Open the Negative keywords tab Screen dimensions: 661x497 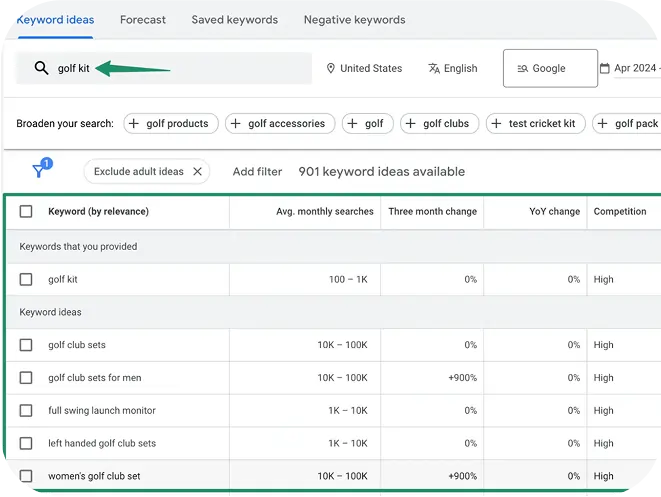pos(354,20)
